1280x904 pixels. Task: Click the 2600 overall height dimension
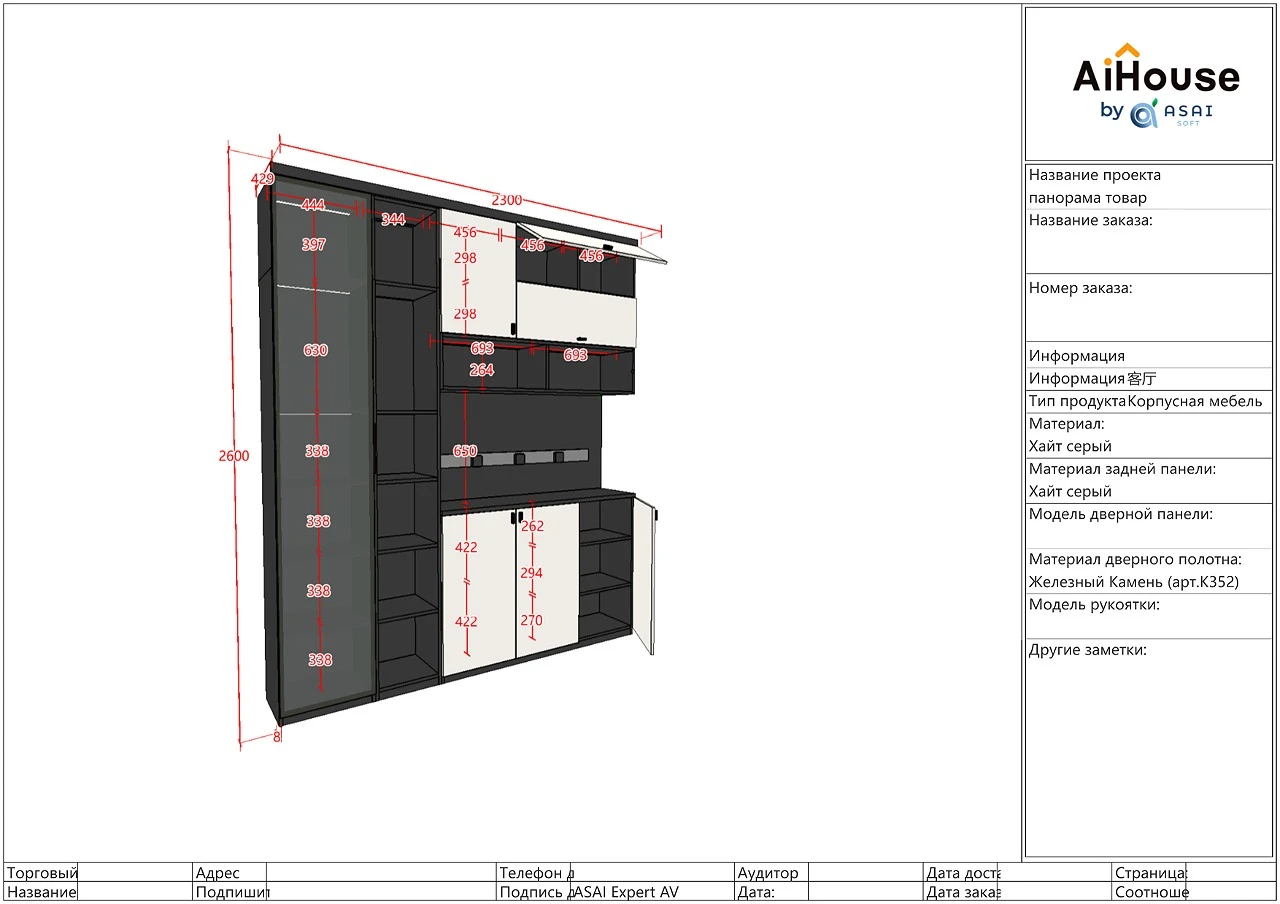233,456
